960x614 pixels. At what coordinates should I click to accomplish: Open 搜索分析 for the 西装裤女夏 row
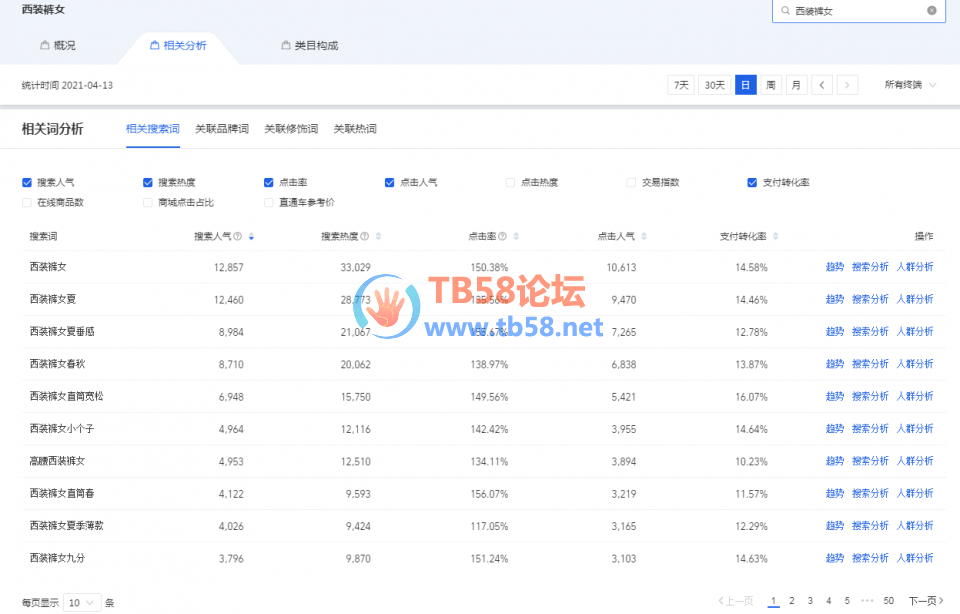870,299
